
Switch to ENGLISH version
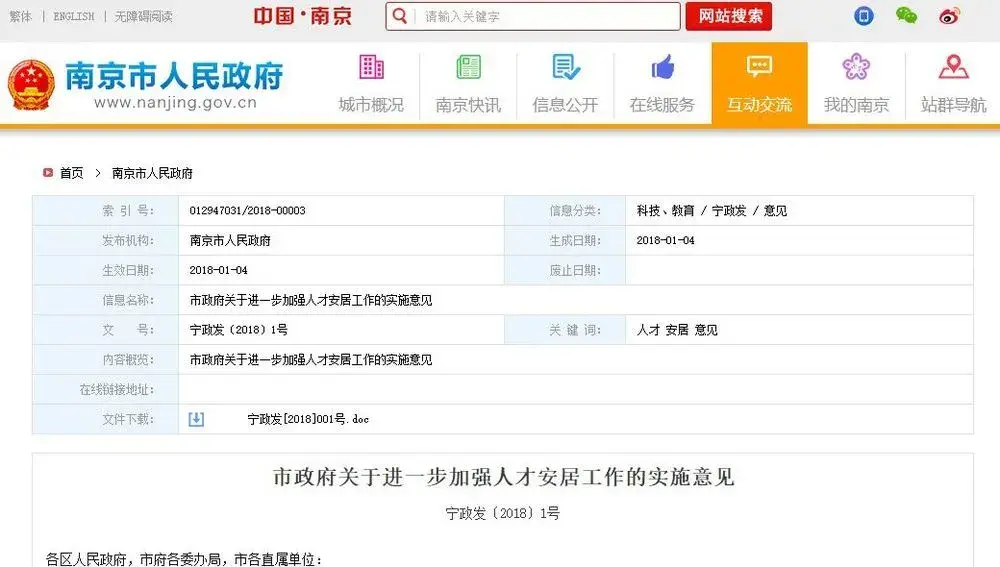tap(74, 17)
